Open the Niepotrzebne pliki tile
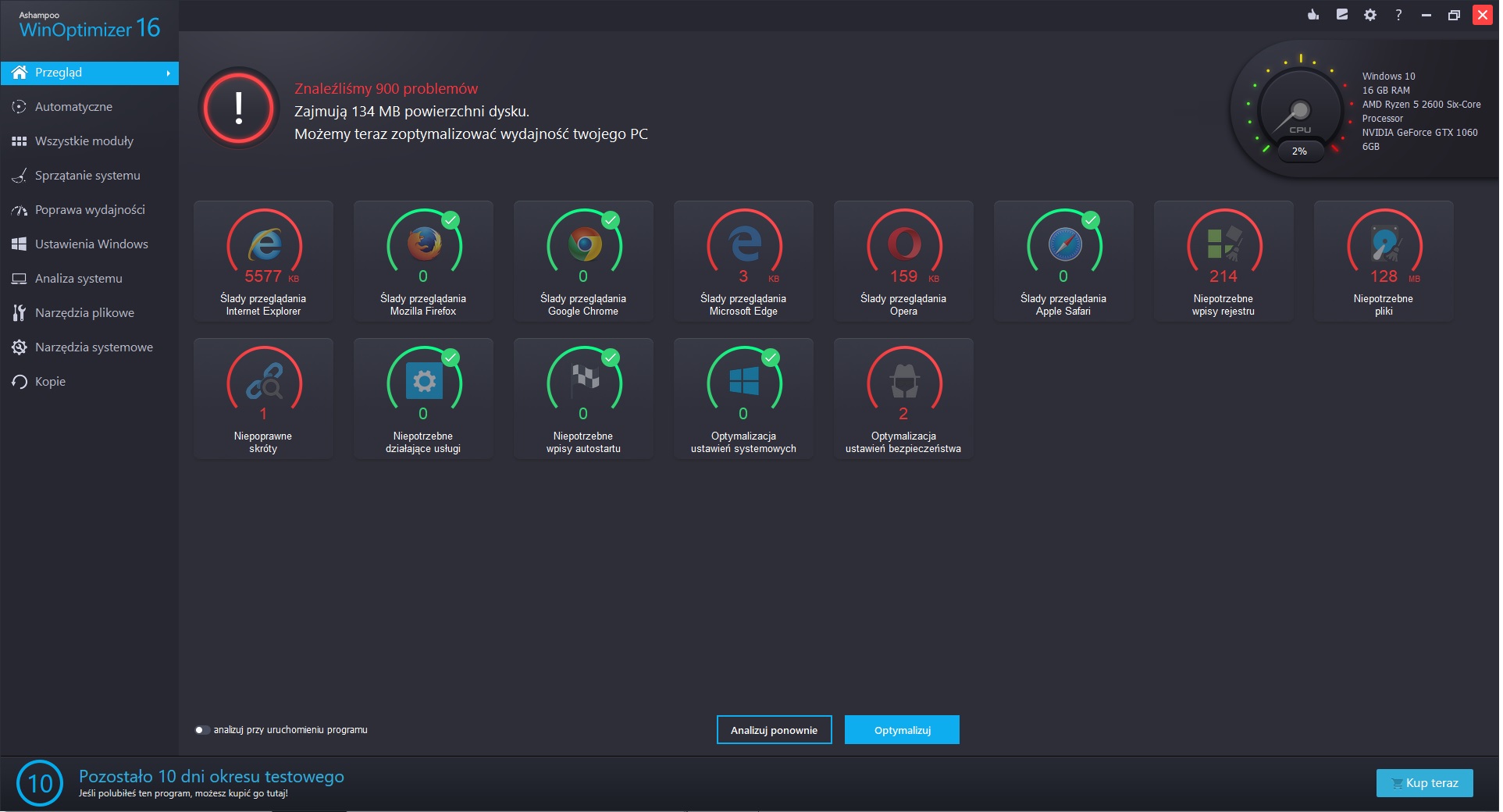 pos(1384,261)
